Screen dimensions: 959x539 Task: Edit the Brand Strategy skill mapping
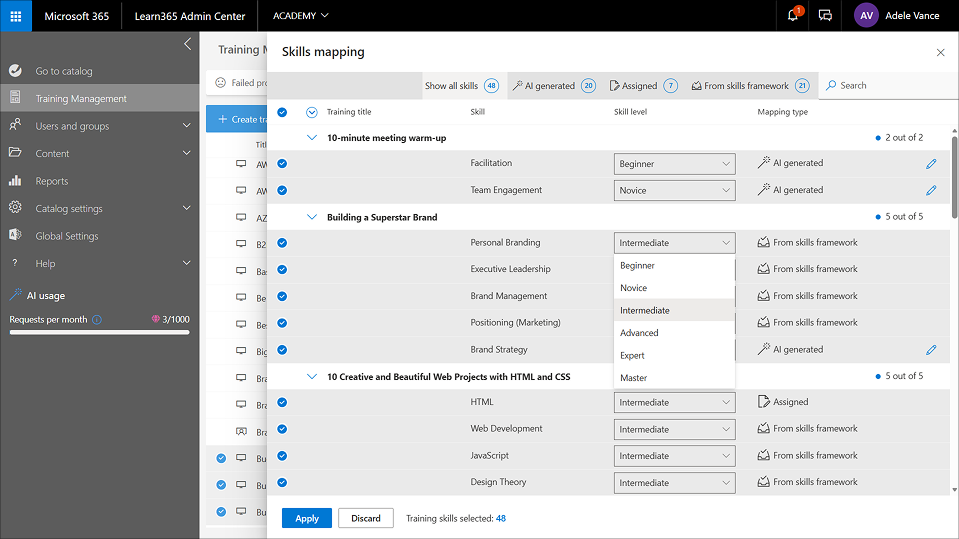pyautogui.click(x=931, y=350)
